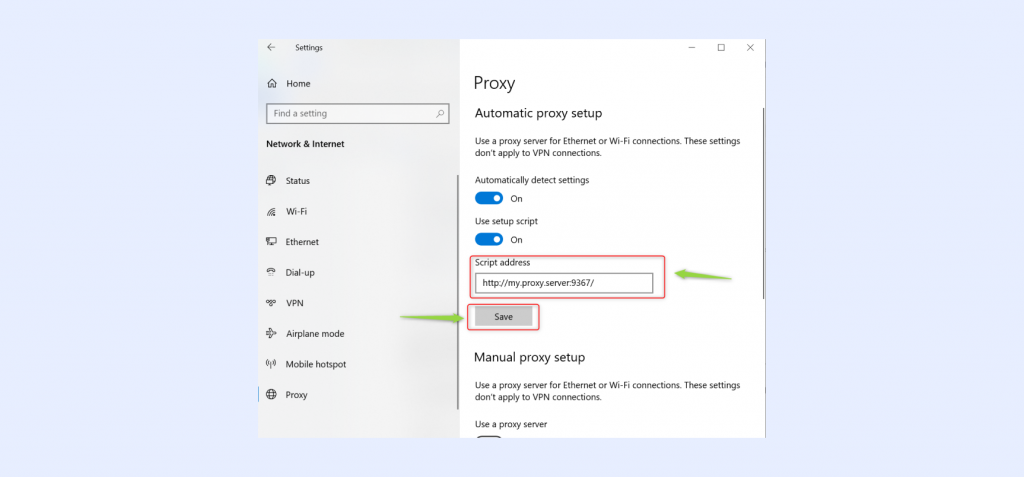
Task: Select the Status globe icon
Action: (271, 181)
